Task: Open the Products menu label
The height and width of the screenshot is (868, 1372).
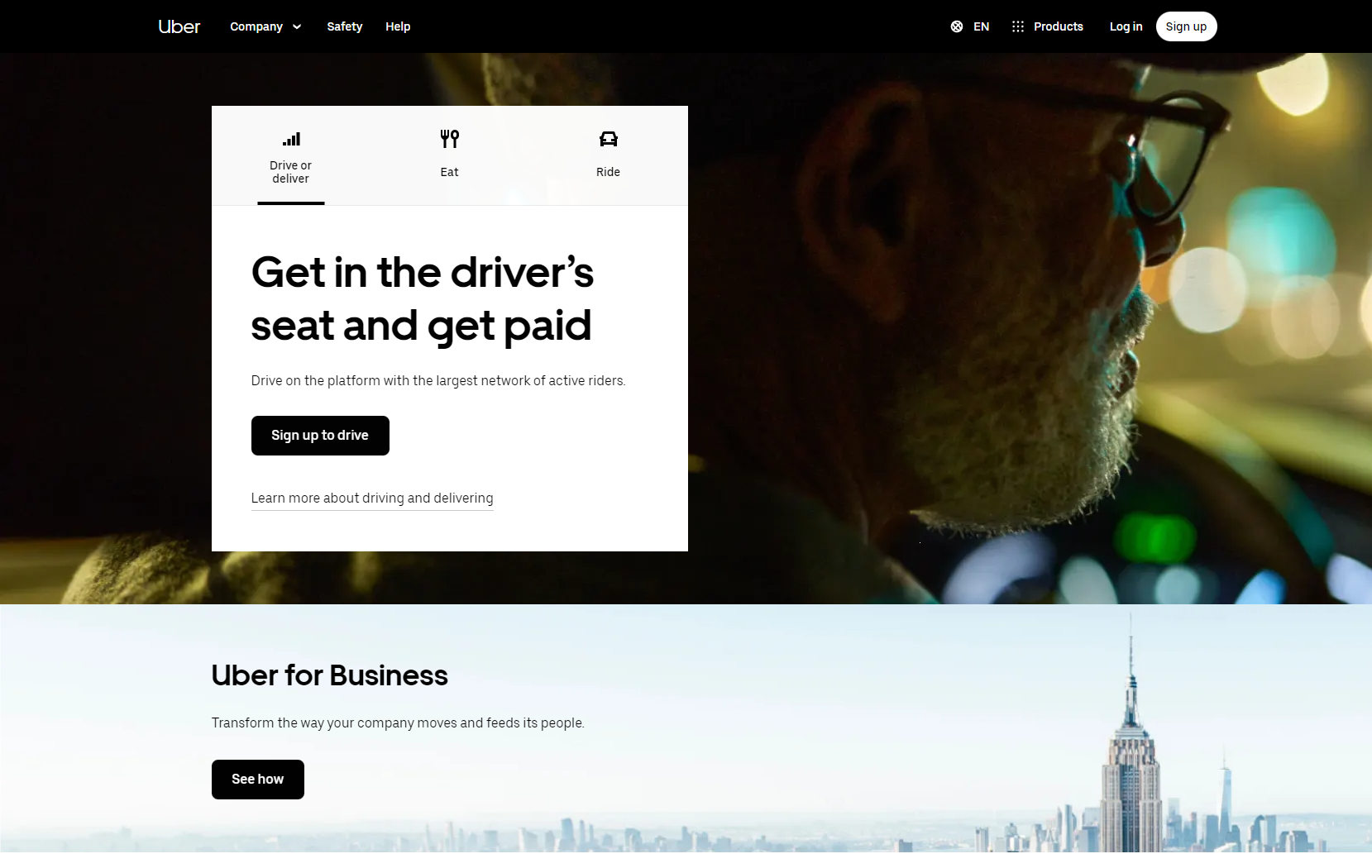Action: 1059,26
